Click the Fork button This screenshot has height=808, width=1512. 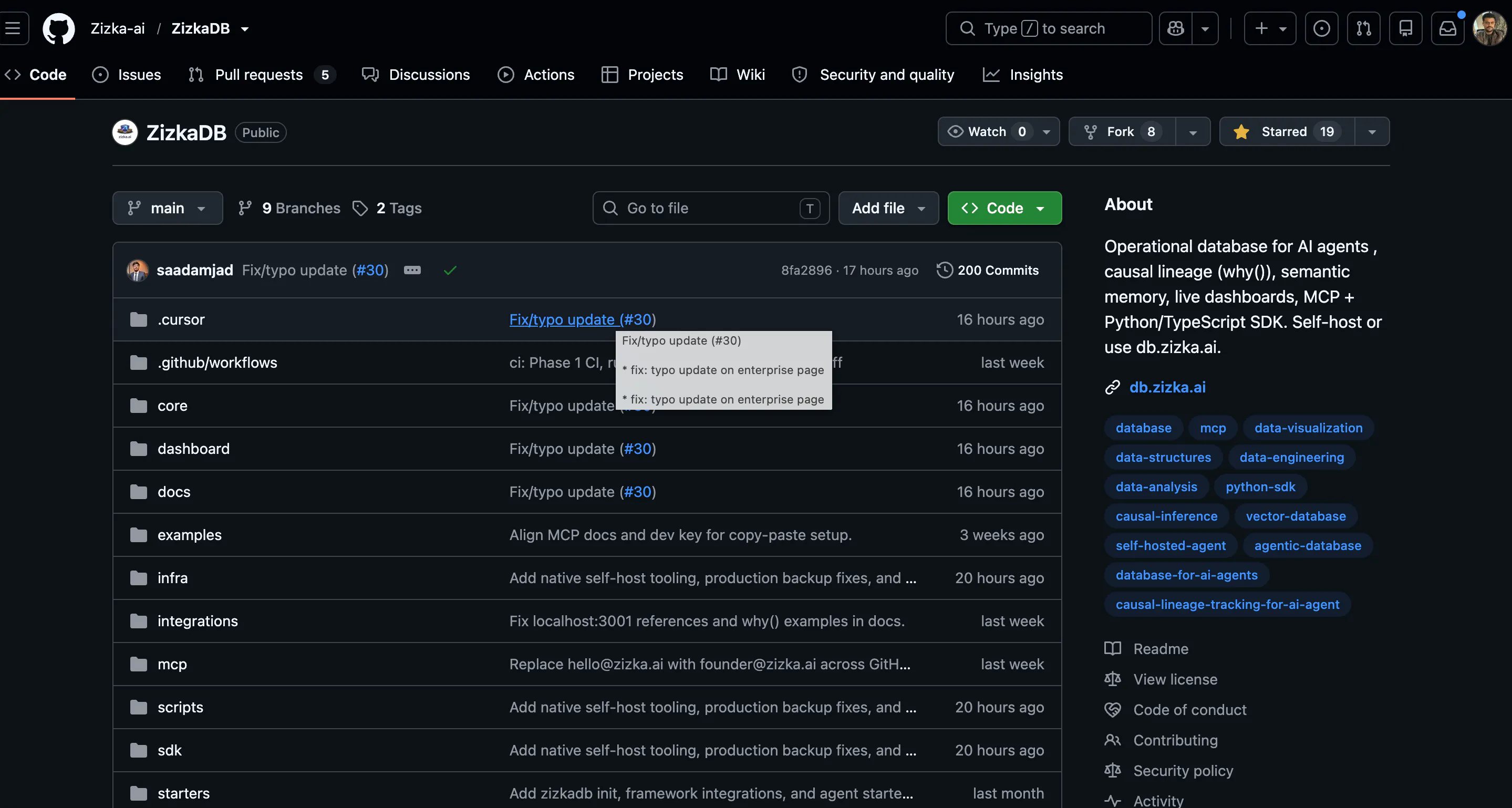[1122, 131]
